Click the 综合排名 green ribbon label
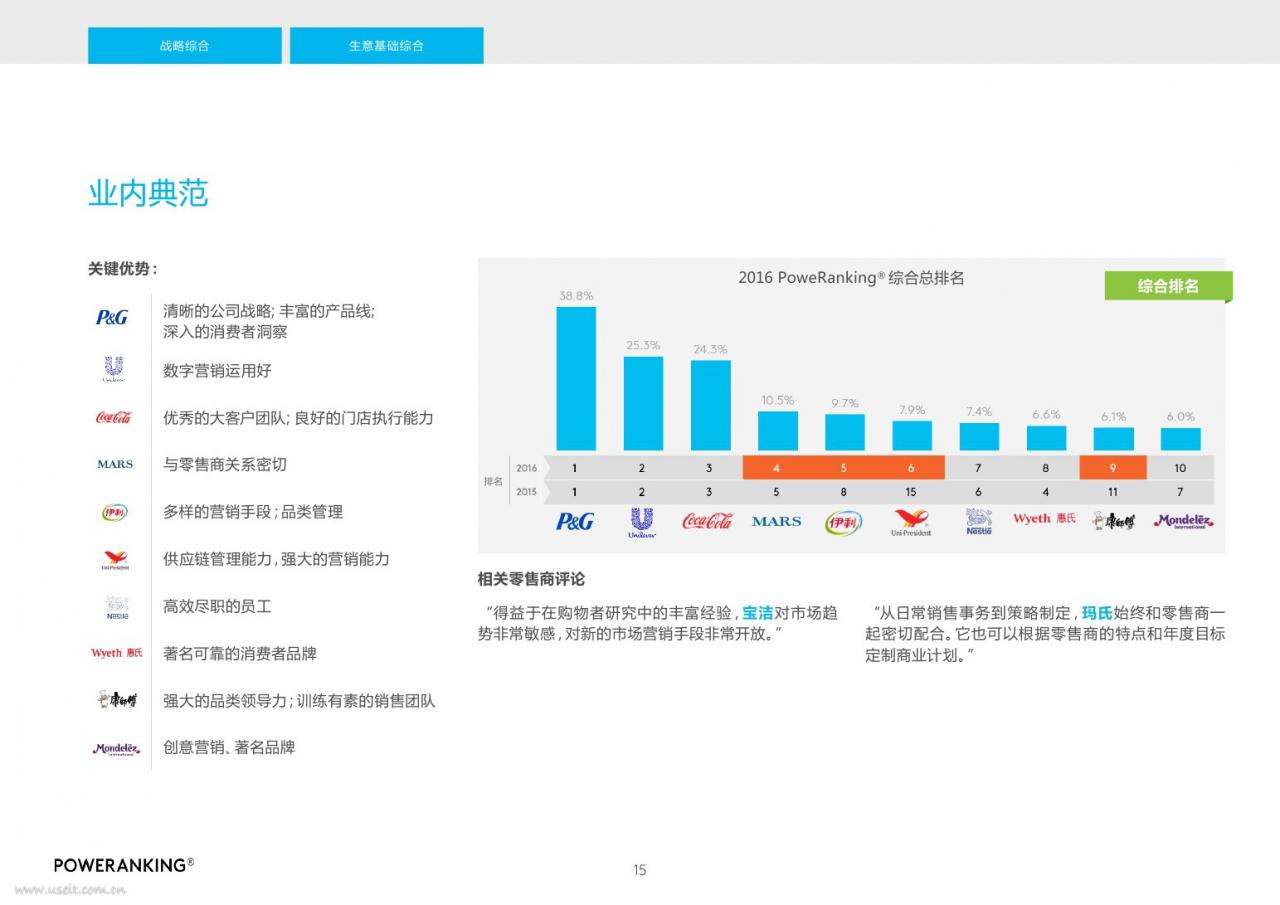This screenshot has height=905, width=1280. point(1168,286)
